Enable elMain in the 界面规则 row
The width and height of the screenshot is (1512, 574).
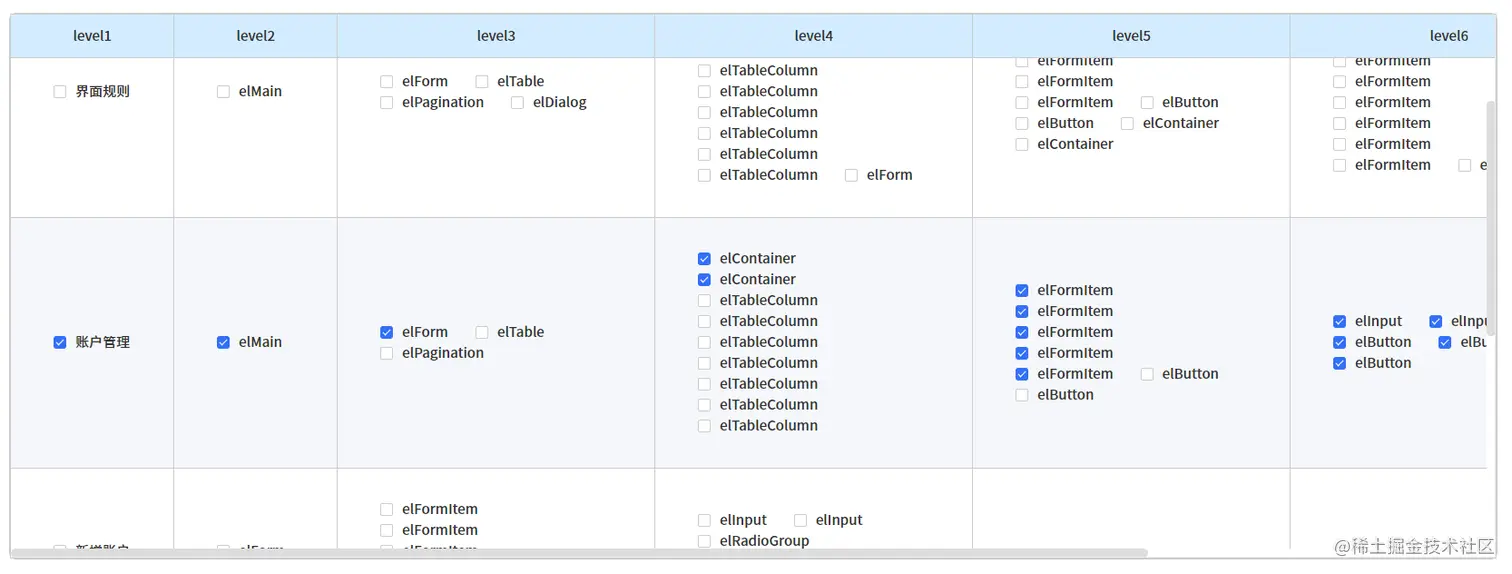(x=223, y=92)
